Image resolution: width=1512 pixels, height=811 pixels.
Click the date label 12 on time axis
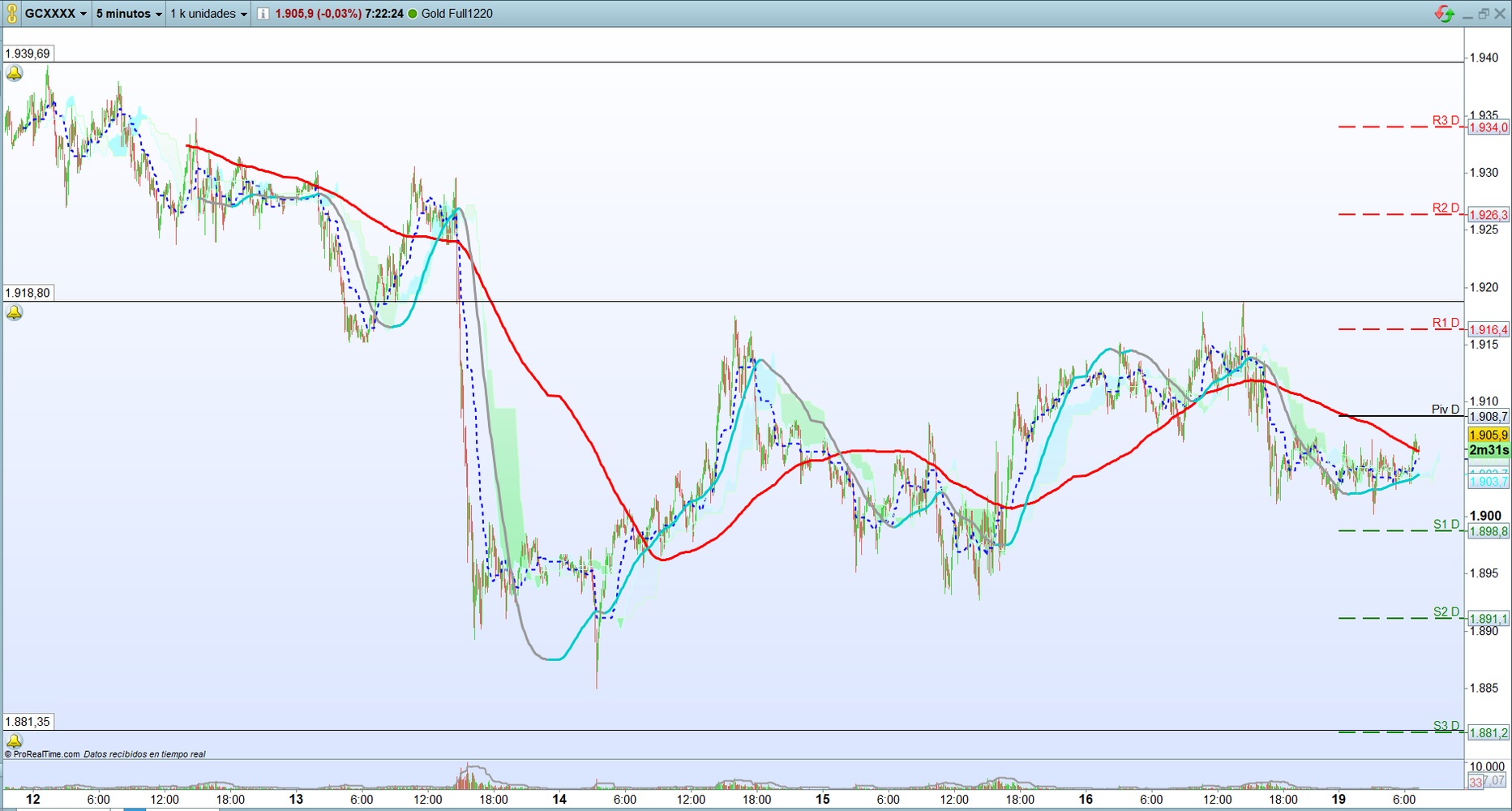tap(32, 799)
